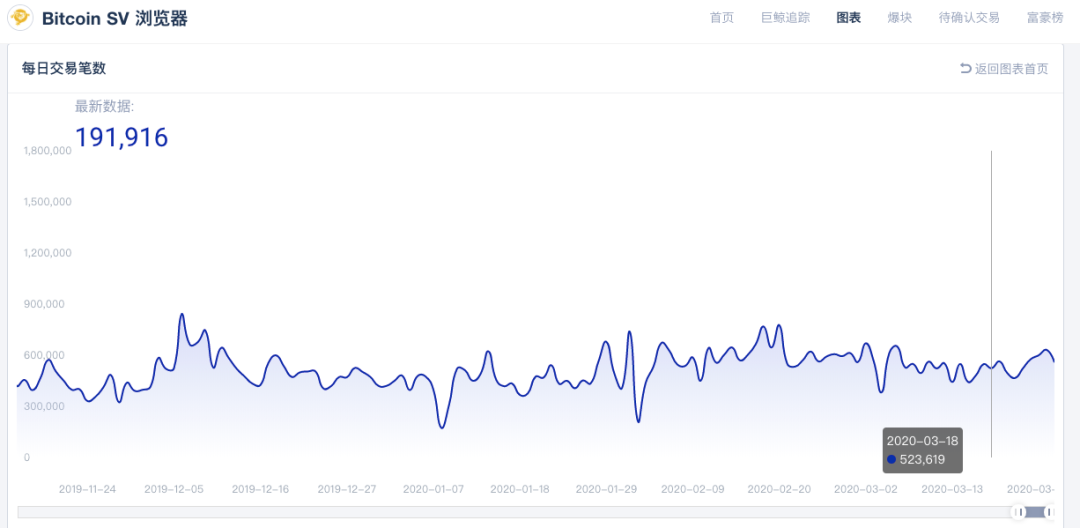
Task: Open the 爆块 navigation item
Action: tap(899, 18)
